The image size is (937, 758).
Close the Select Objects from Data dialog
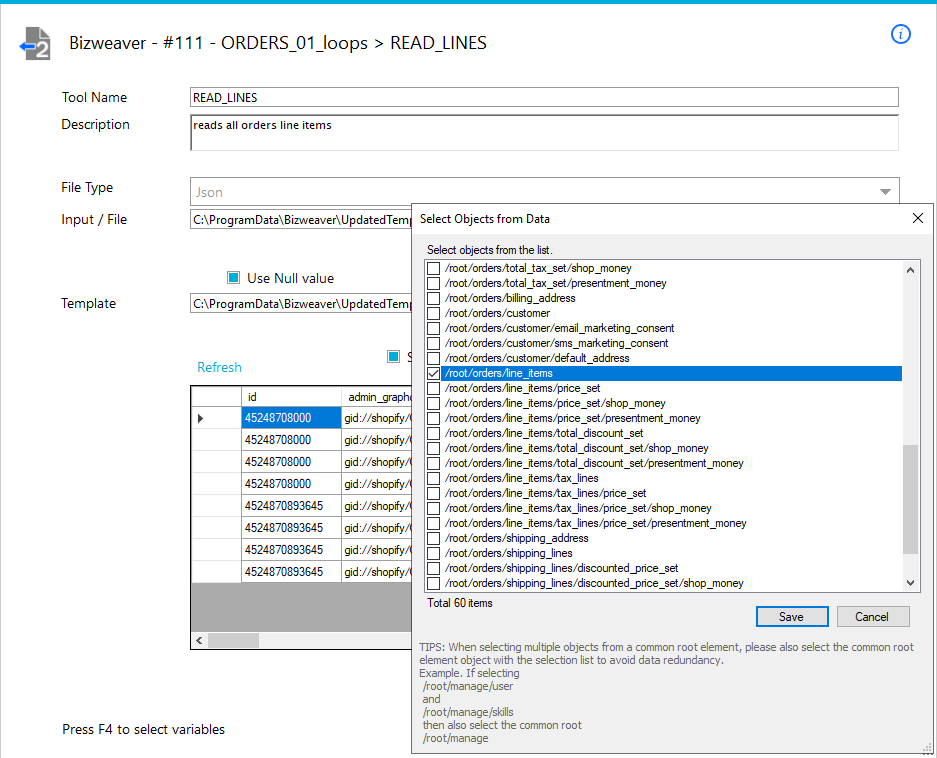click(x=918, y=218)
